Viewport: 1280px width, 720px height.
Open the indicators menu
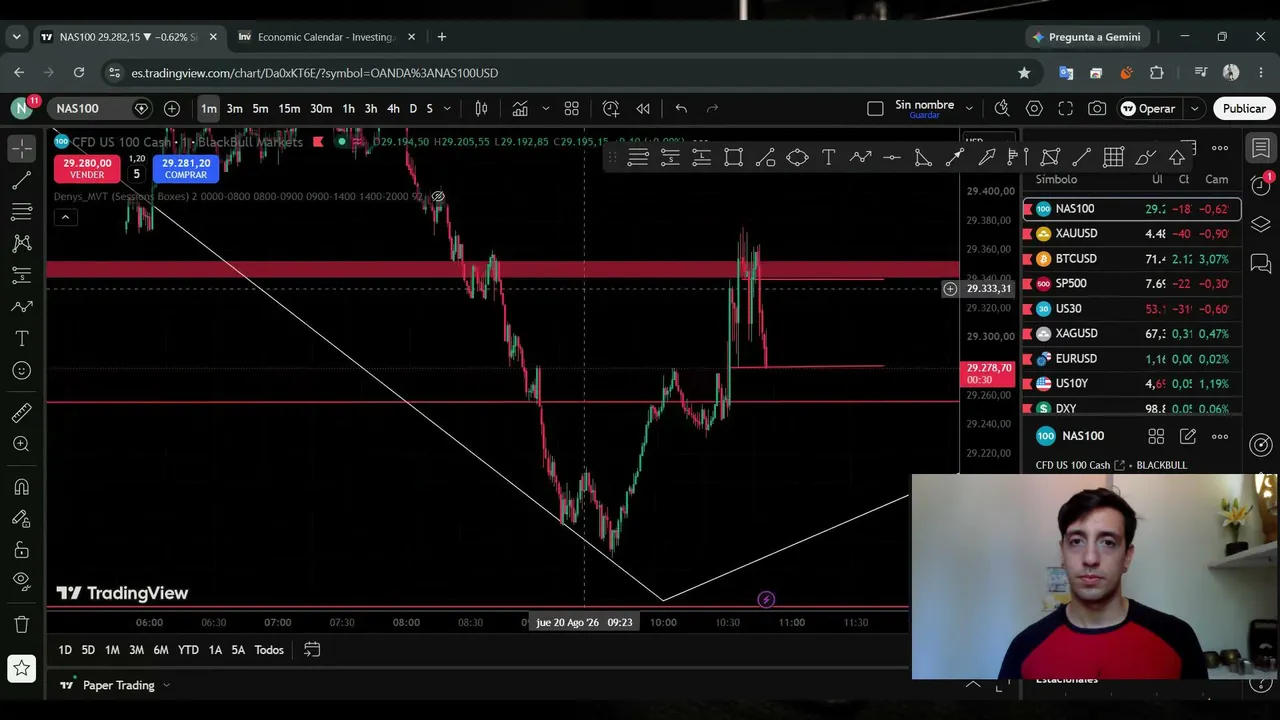click(520, 108)
